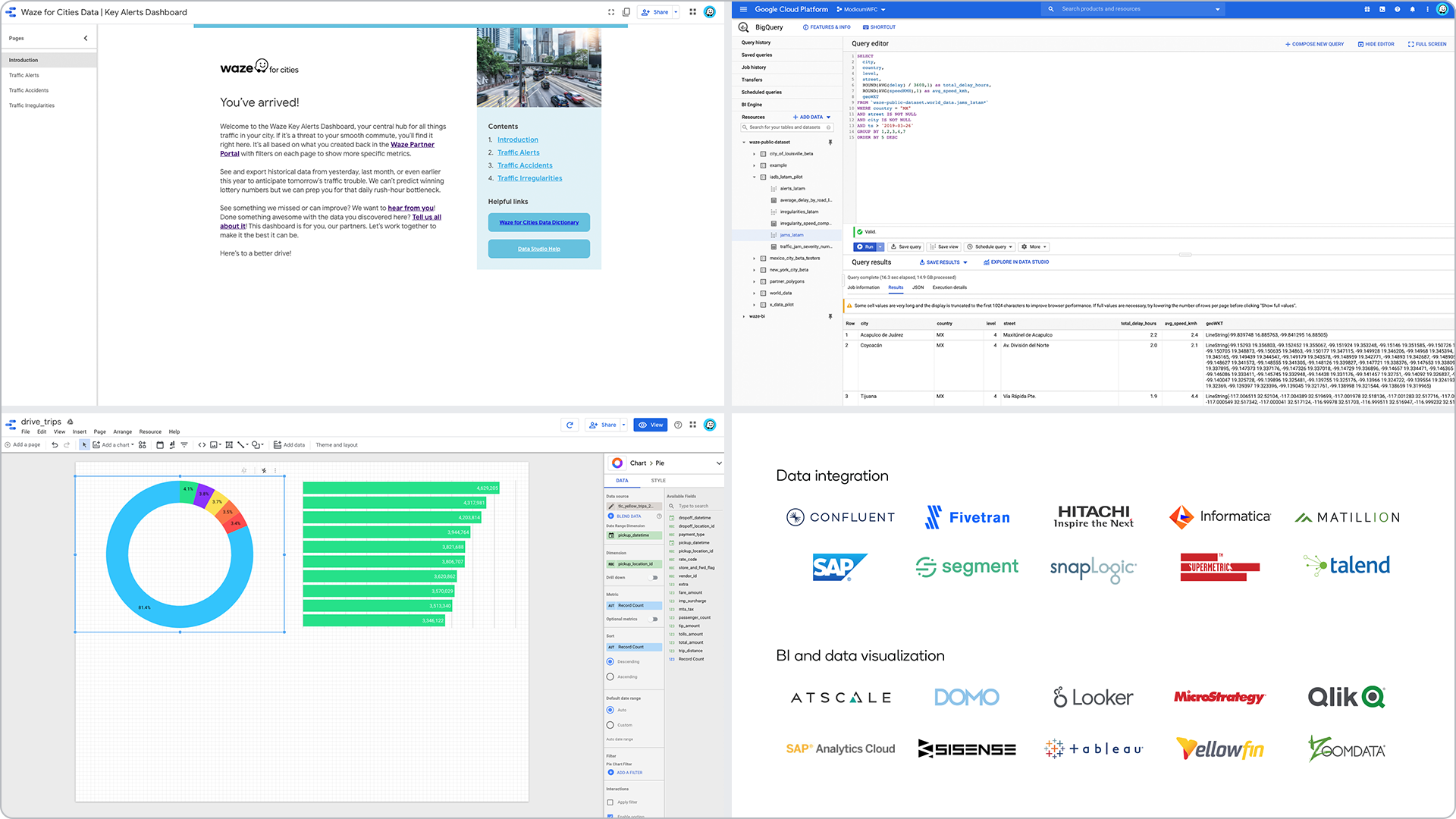Open the Arrange menu
This screenshot has width=1456, height=819.
[123, 431]
